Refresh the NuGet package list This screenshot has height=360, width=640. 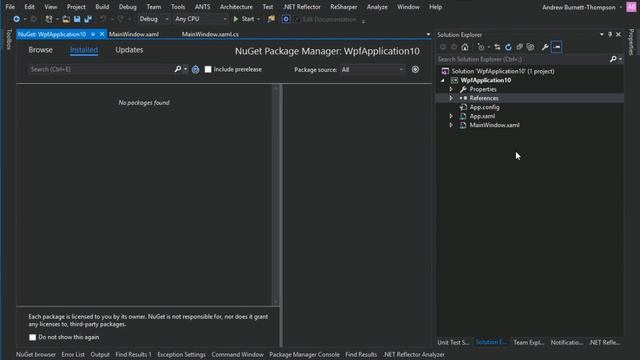196,69
